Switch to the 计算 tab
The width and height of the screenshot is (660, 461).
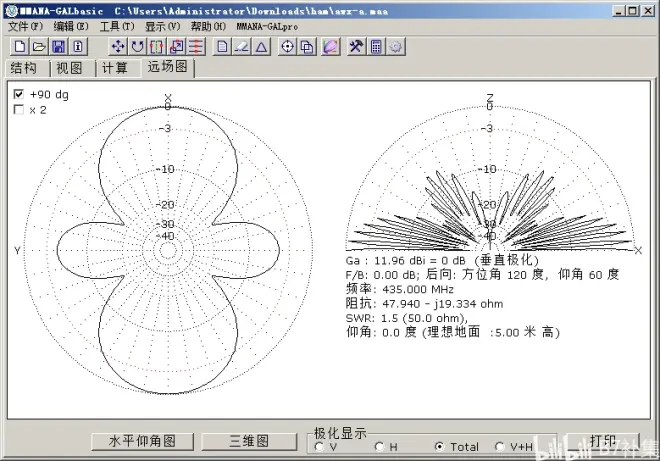pyautogui.click(x=114, y=68)
